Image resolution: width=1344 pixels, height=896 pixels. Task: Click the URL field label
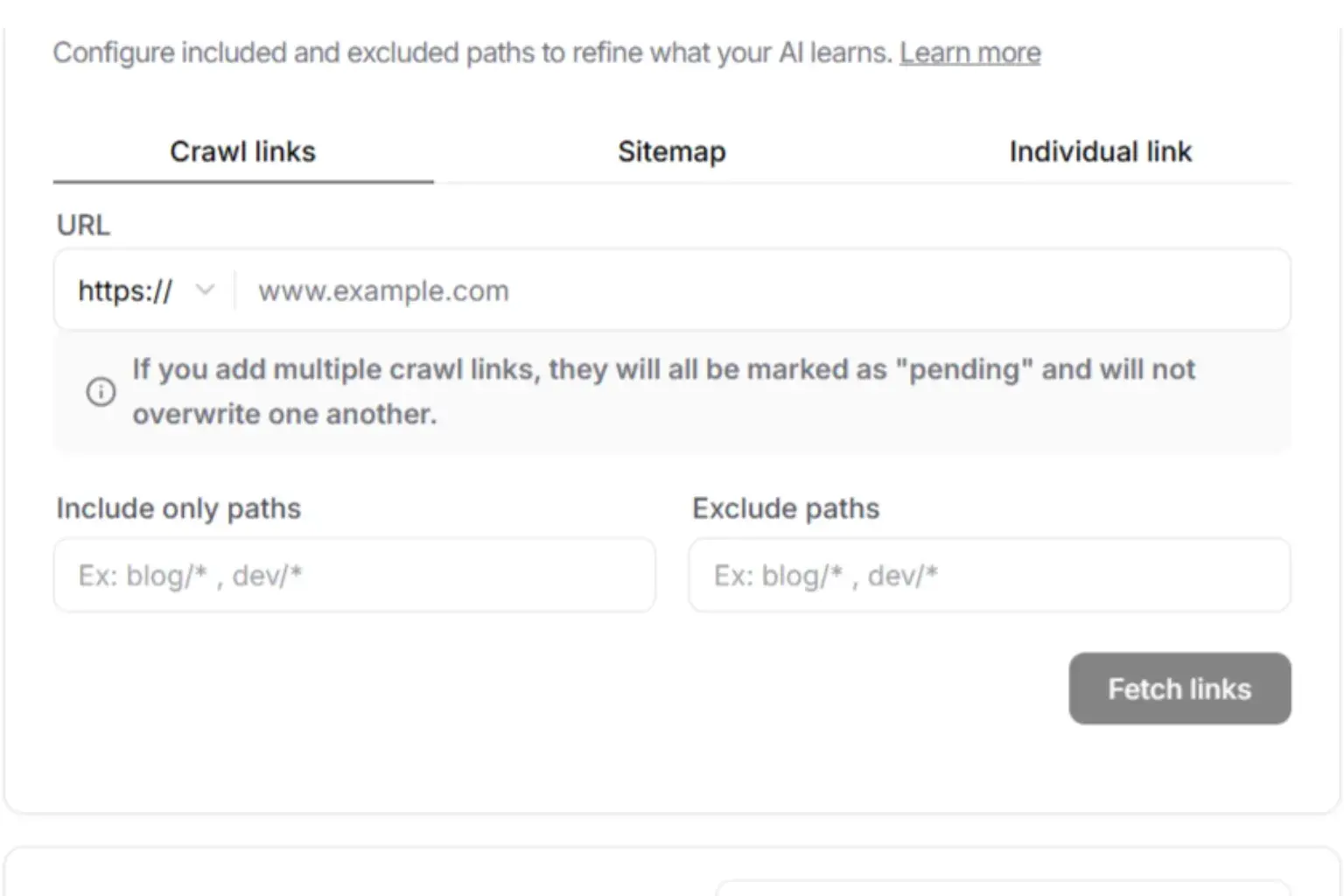[x=83, y=225]
